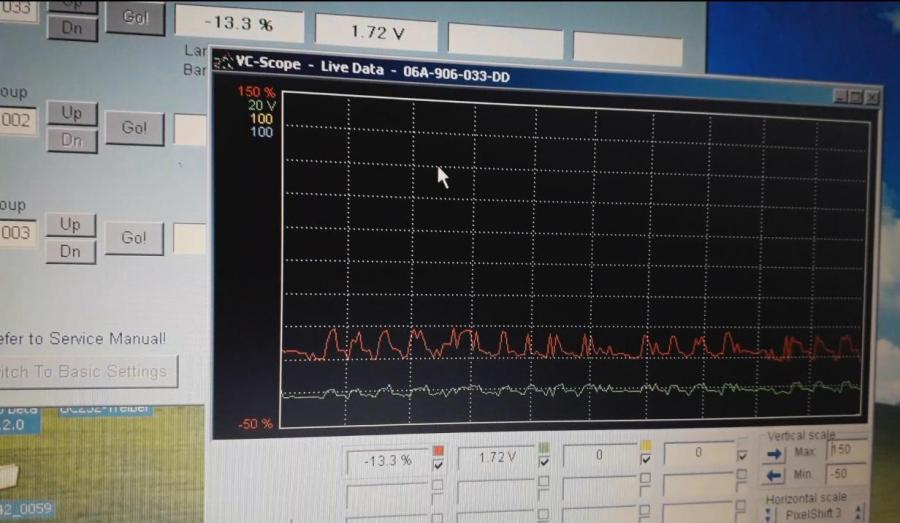900x523 pixels.
Task: Click the stepper left of PixelShift 3
Action: [768, 515]
